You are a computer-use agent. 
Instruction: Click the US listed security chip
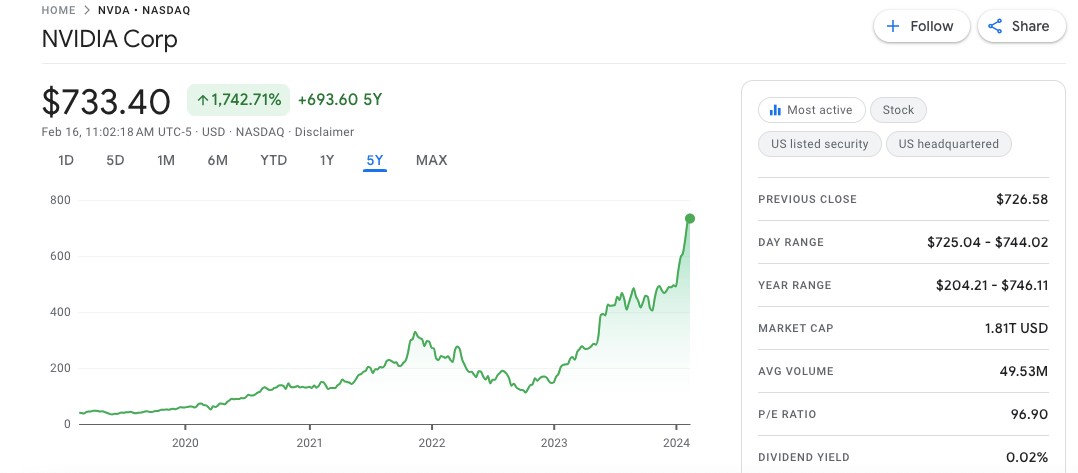click(x=819, y=144)
